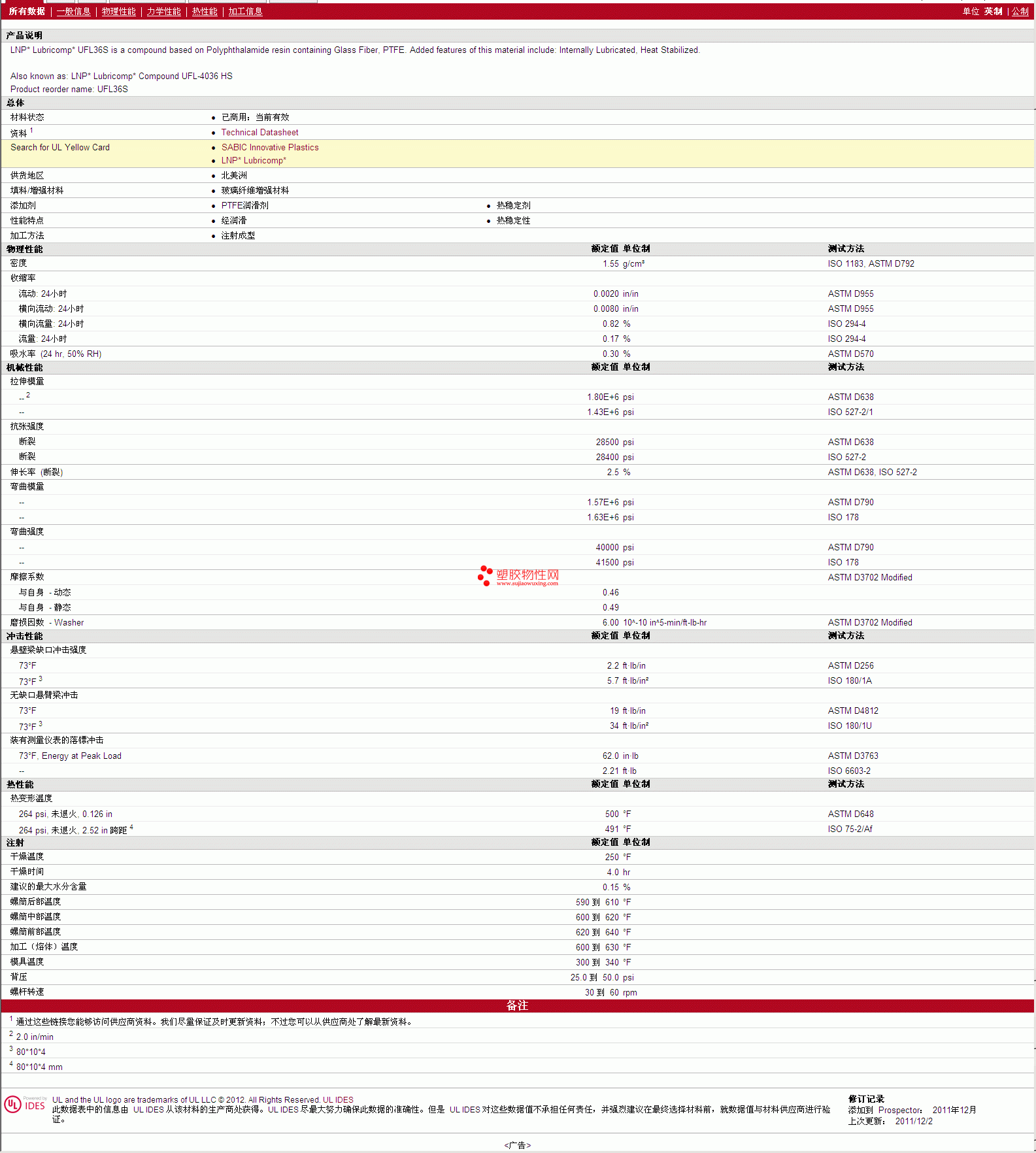Click the 机械性能 section header
1036x1153 pixels.
pos(24,368)
